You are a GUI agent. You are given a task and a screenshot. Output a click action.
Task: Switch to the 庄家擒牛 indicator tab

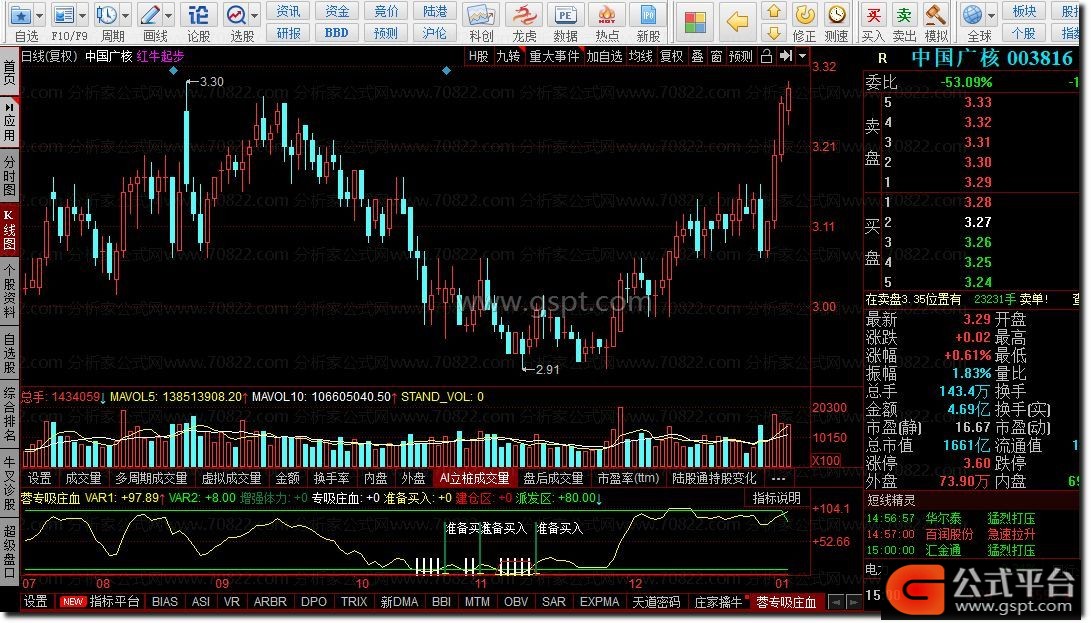point(717,601)
